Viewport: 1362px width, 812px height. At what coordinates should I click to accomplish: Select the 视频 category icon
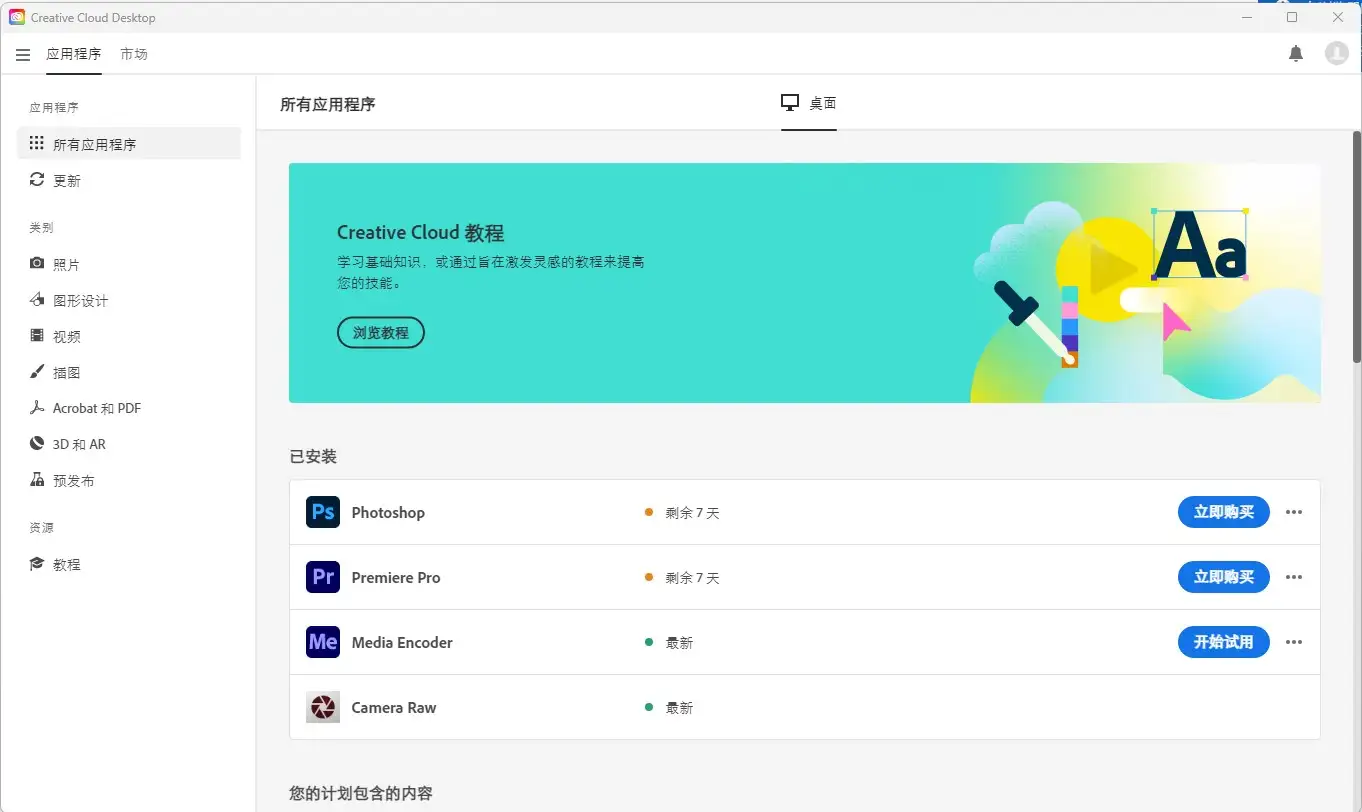[x=37, y=335]
